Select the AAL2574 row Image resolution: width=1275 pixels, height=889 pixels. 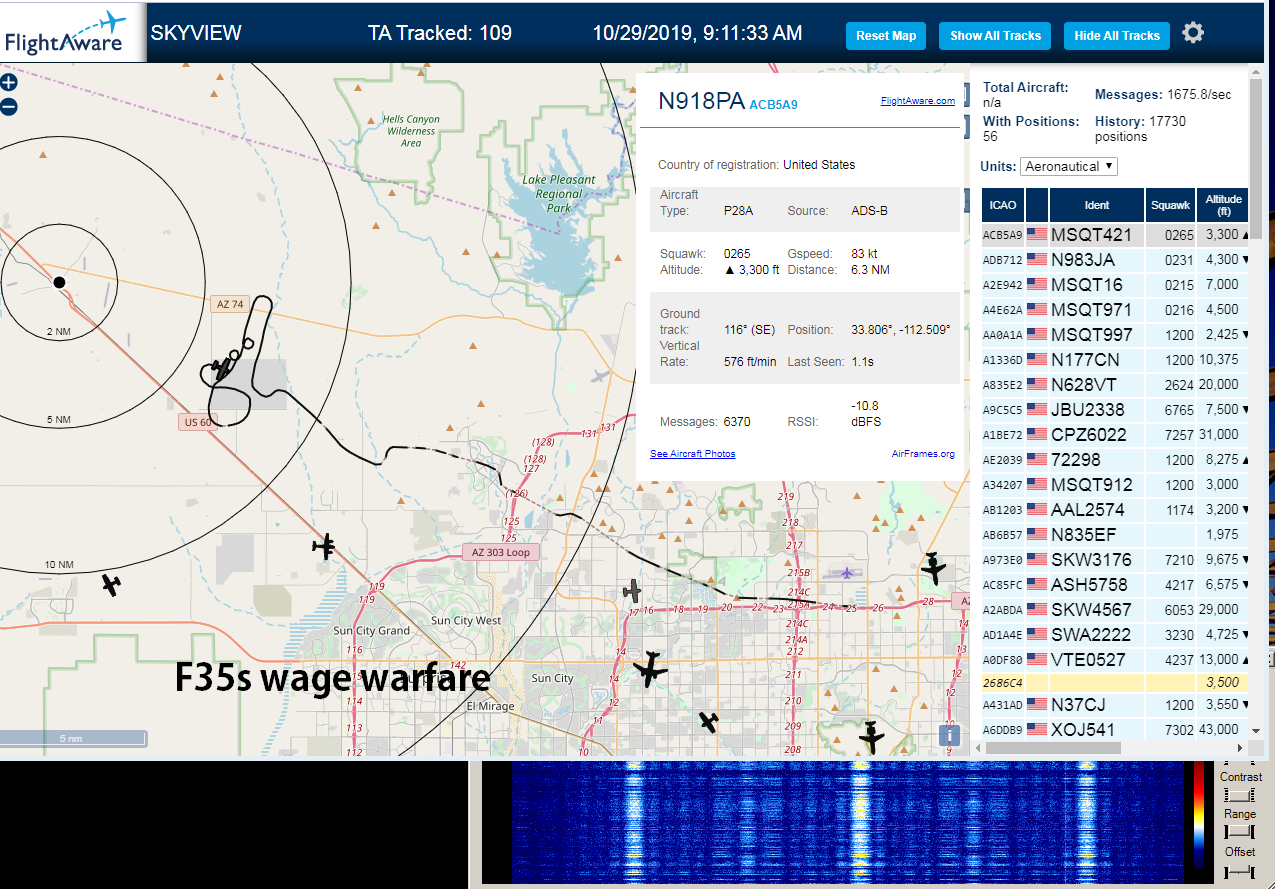(1115, 510)
